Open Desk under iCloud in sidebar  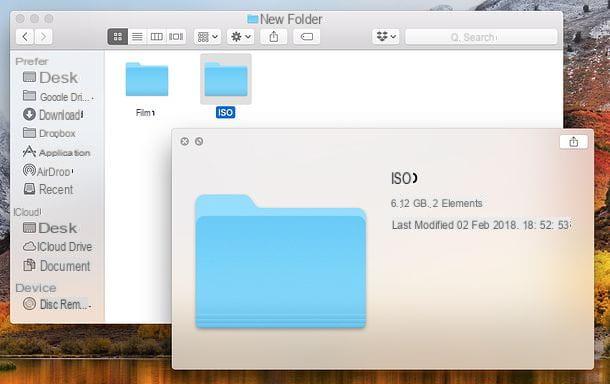click(50, 228)
